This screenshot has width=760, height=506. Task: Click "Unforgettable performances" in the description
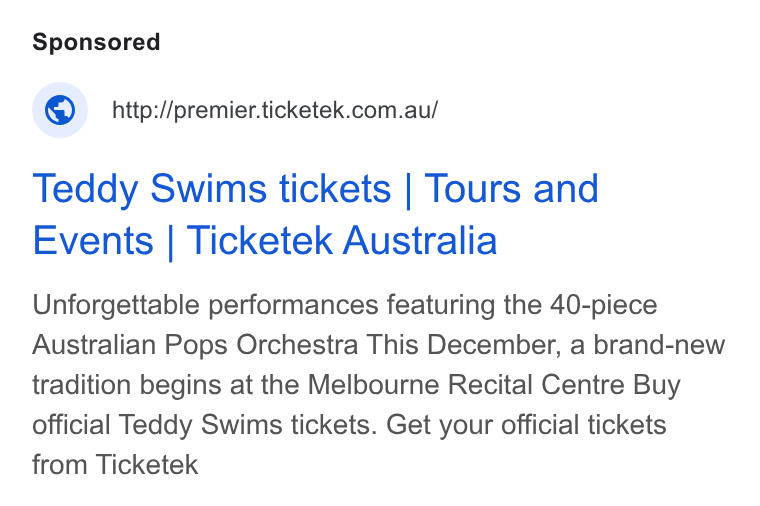[x=205, y=305]
